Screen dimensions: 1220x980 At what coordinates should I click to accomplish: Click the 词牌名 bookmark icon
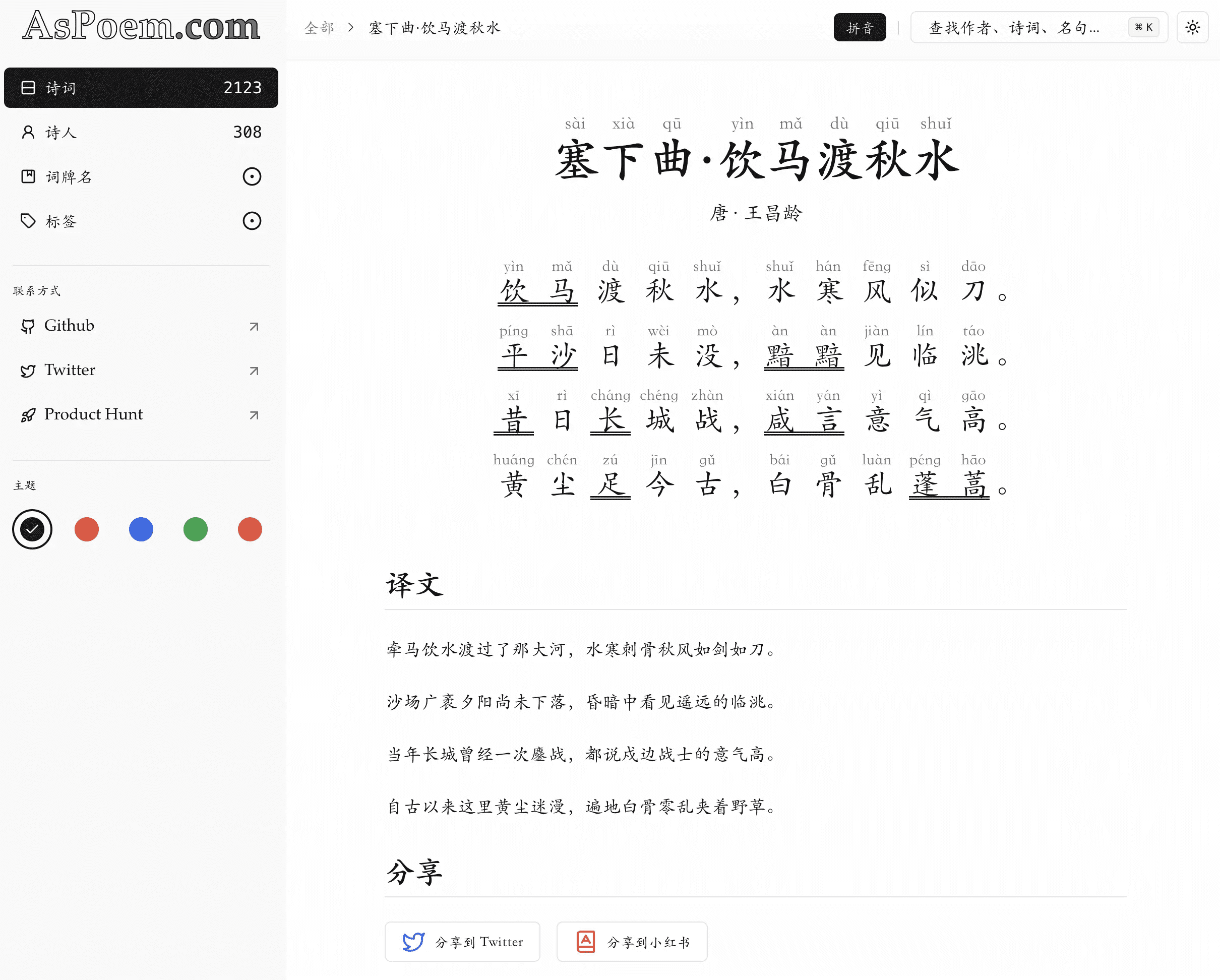(x=28, y=176)
